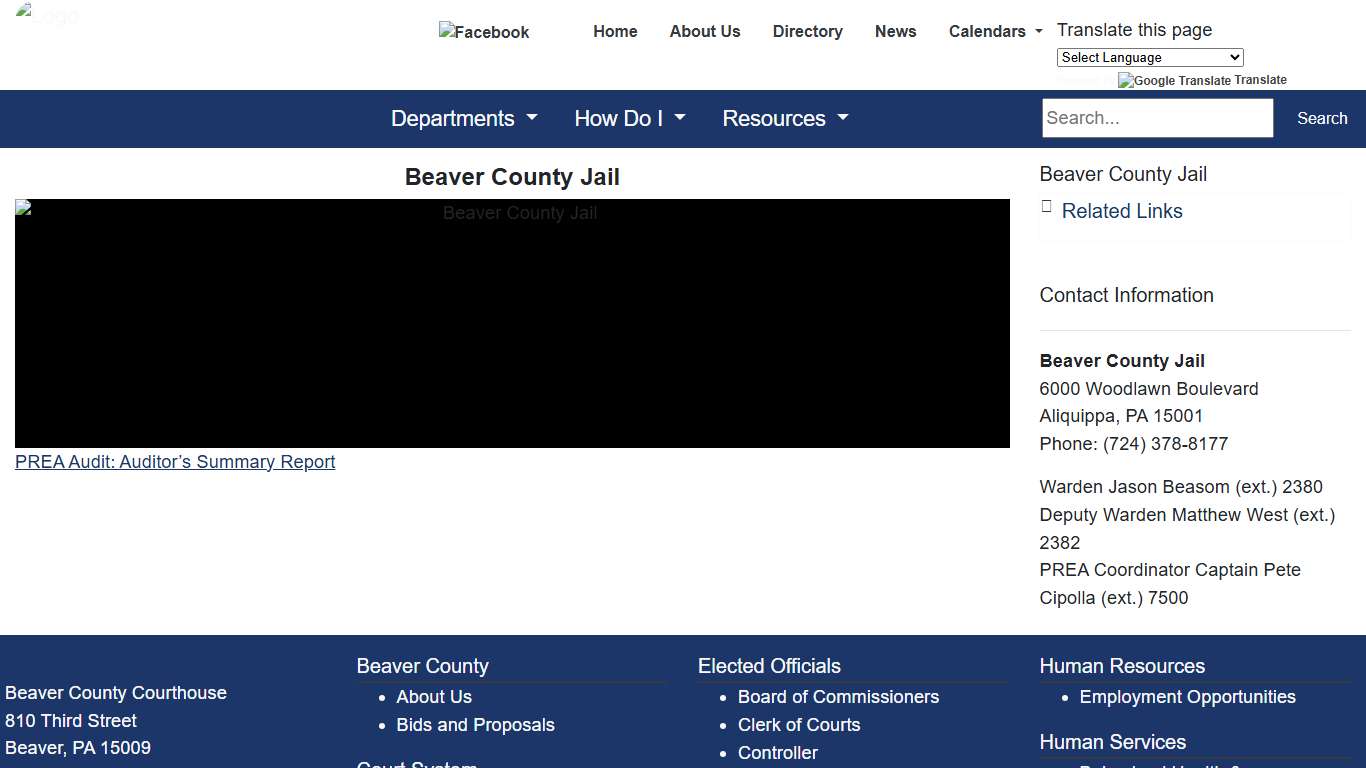Open the Directory page
The height and width of the screenshot is (768, 1366).
(x=807, y=31)
